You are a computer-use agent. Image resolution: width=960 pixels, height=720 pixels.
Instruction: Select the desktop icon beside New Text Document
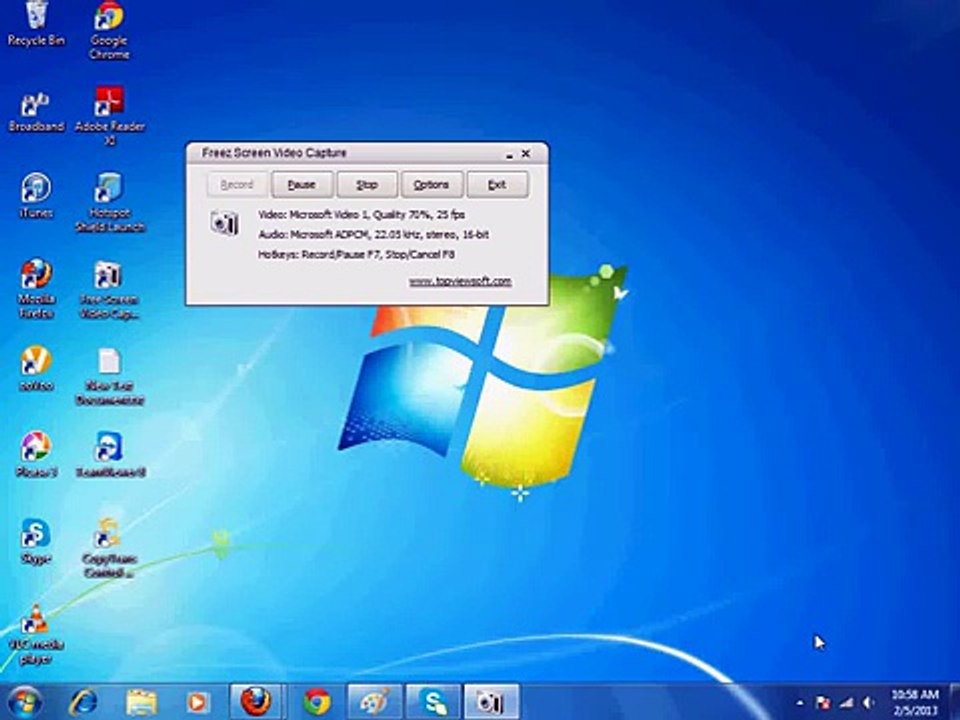(x=36, y=369)
